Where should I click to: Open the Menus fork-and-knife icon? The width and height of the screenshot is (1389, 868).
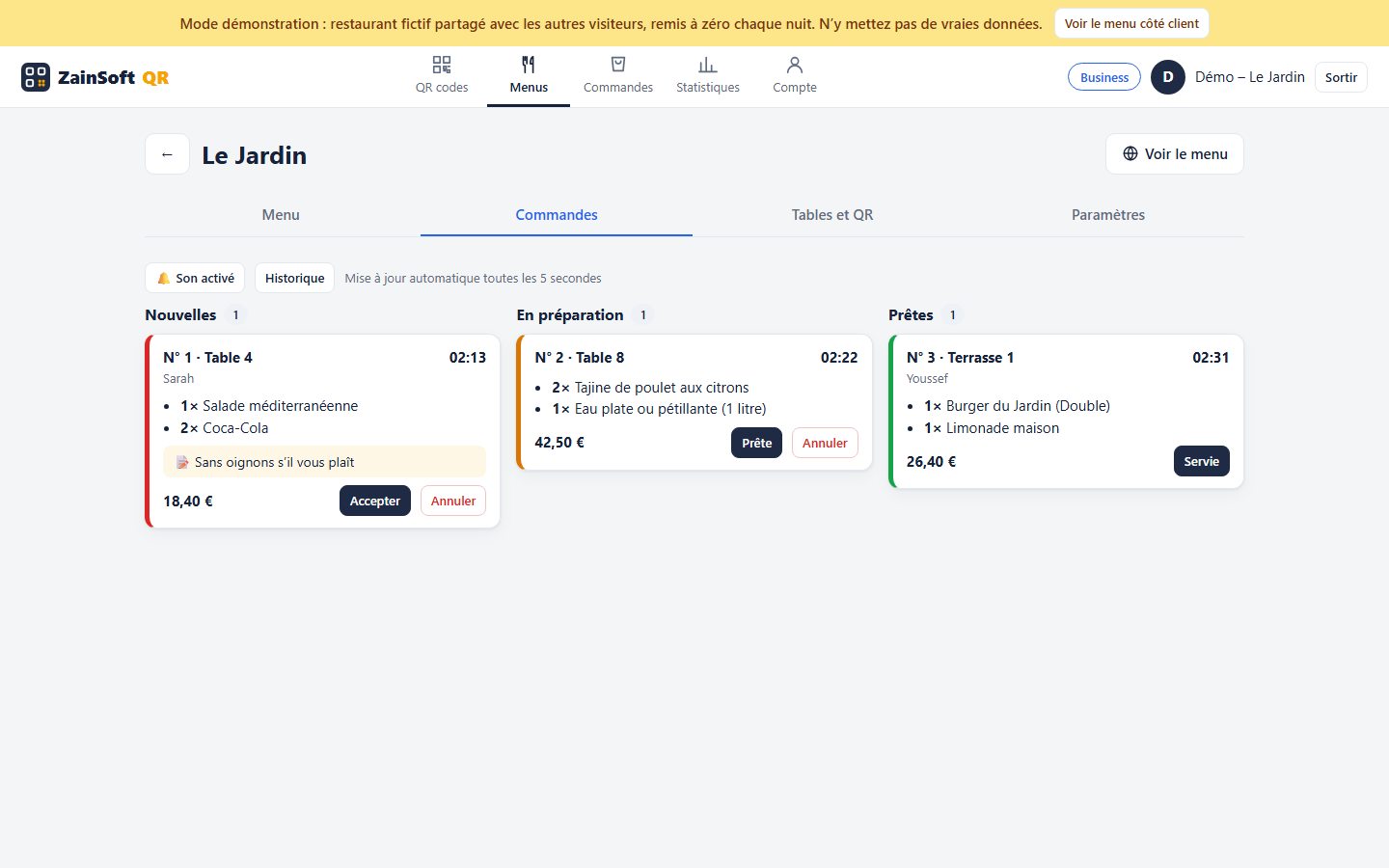(x=529, y=65)
